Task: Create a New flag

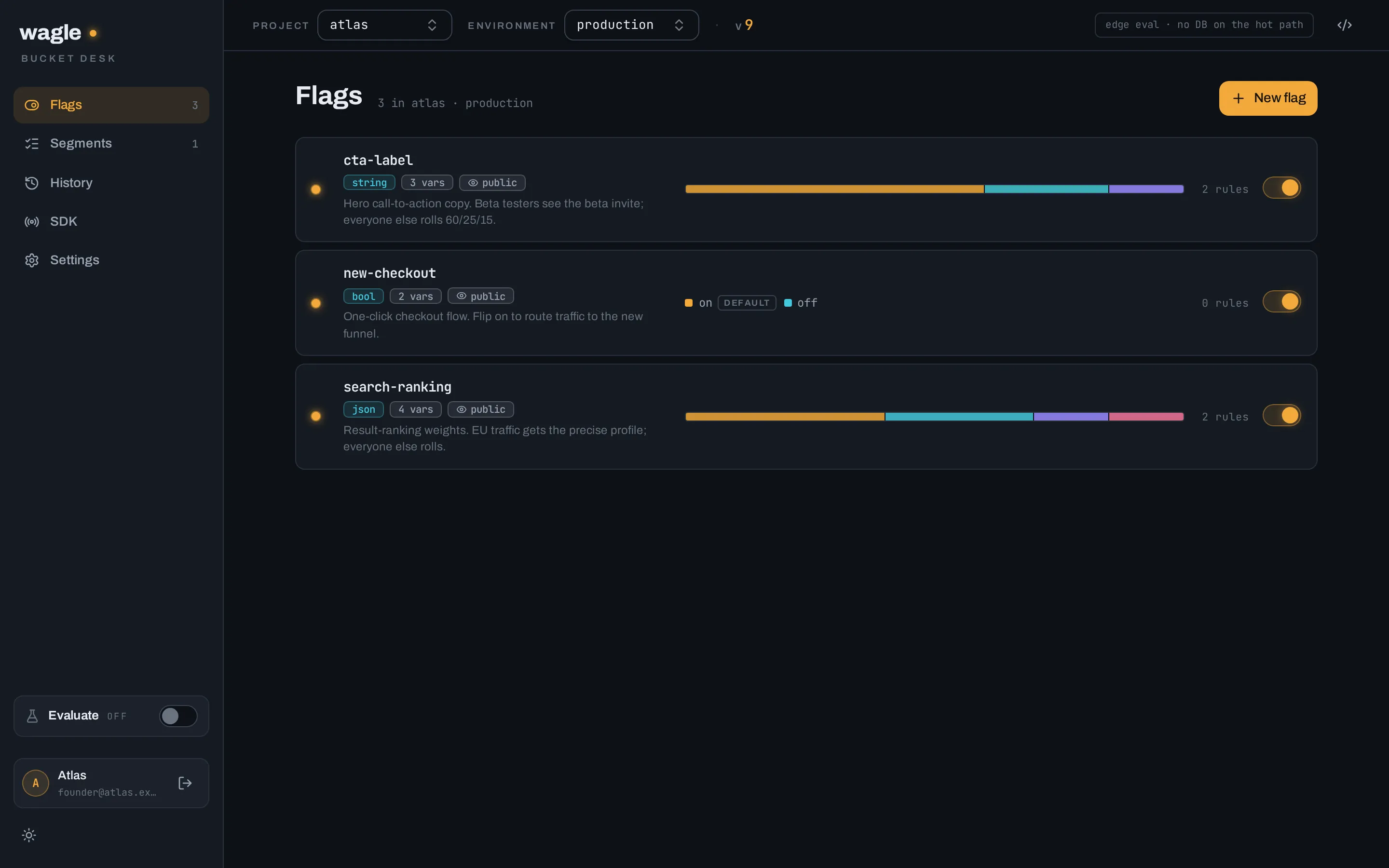Action: tap(1268, 98)
